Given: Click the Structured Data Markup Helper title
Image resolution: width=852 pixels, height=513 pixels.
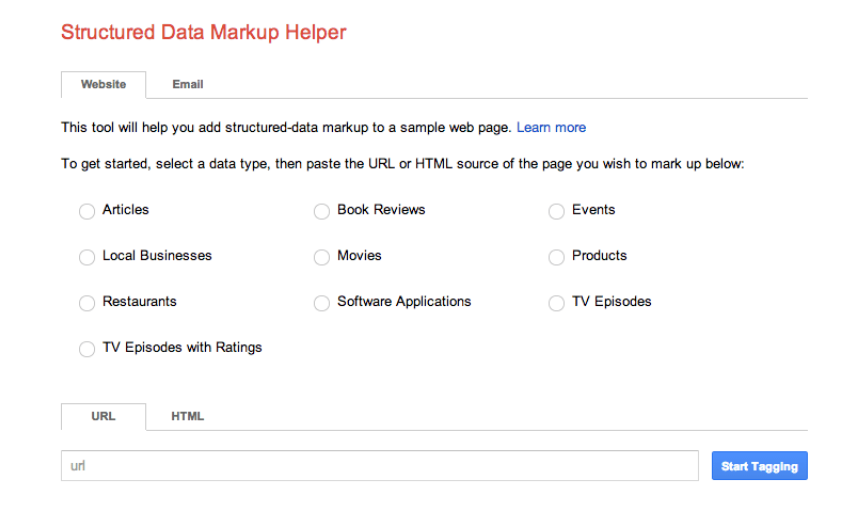Looking at the screenshot, I should coord(203,32).
